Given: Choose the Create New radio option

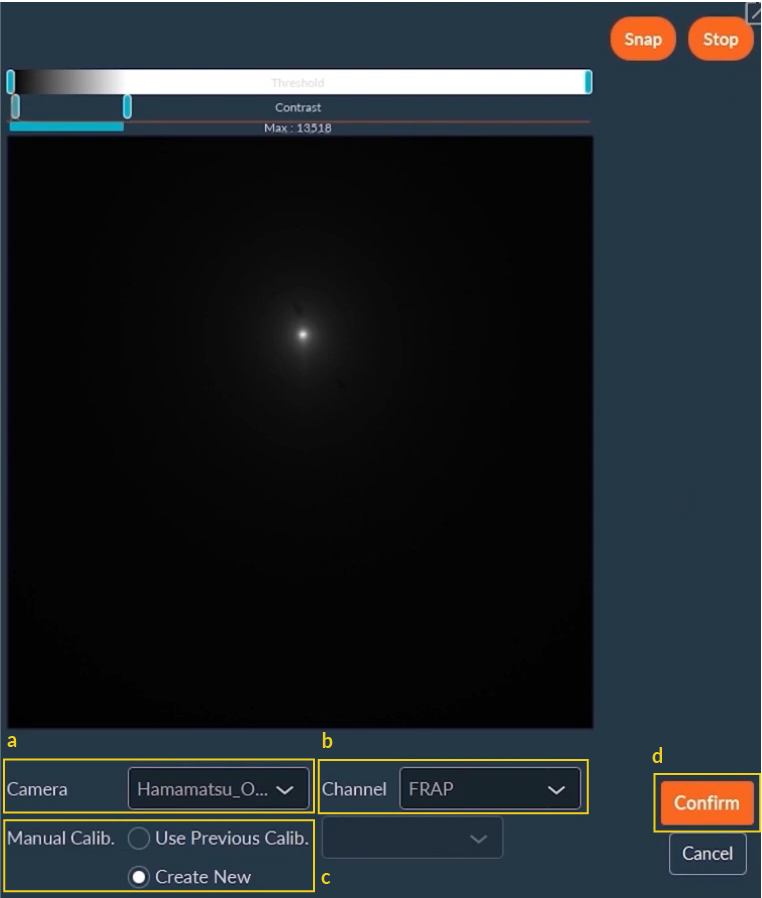Looking at the screenshot, I should [140, 877].
